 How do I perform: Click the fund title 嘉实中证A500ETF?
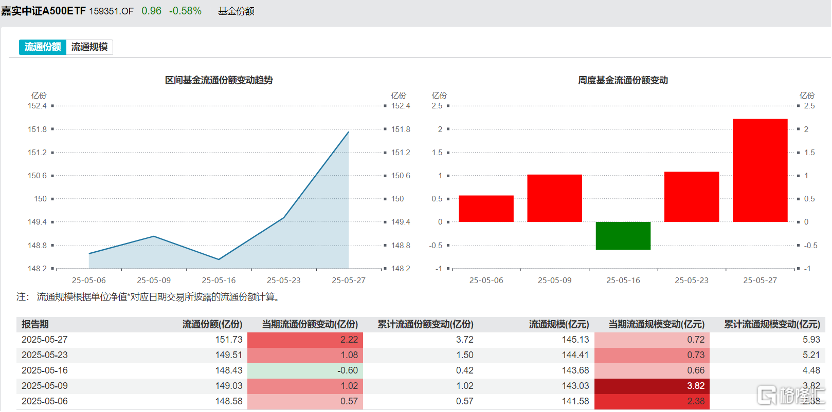(x=44, y=11)
